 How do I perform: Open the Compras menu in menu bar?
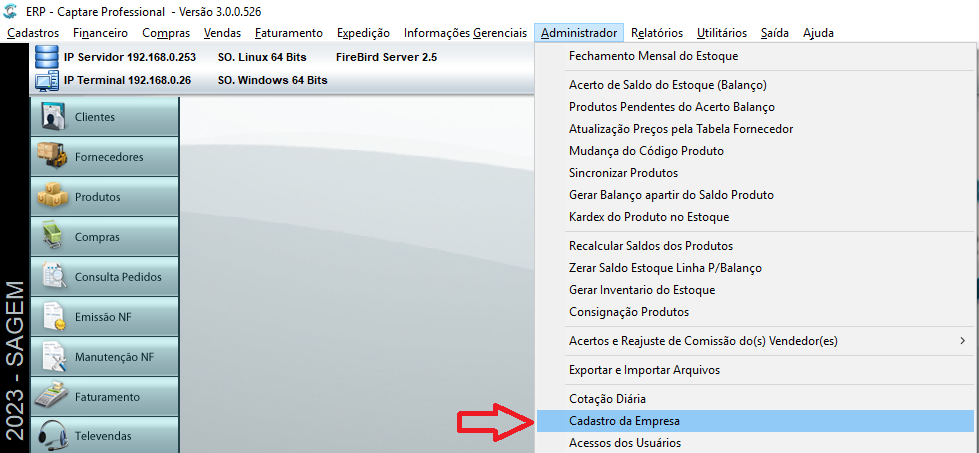pos(165,33)
